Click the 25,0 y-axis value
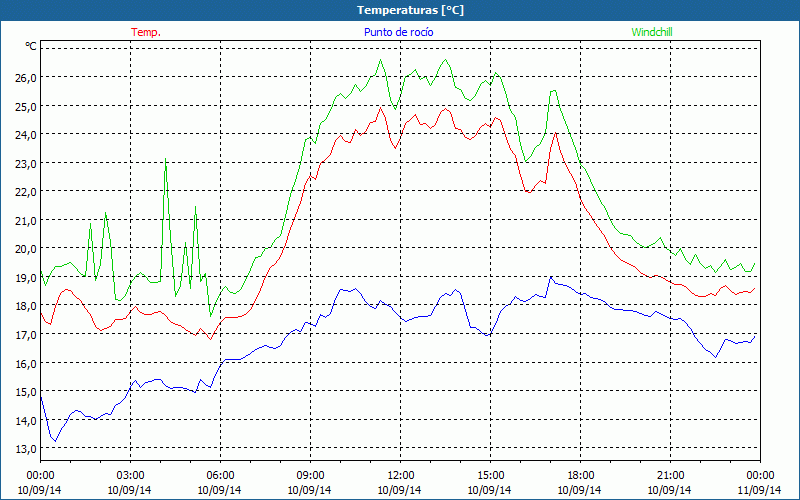The image size is (800, 500). [x=27, y=107]
